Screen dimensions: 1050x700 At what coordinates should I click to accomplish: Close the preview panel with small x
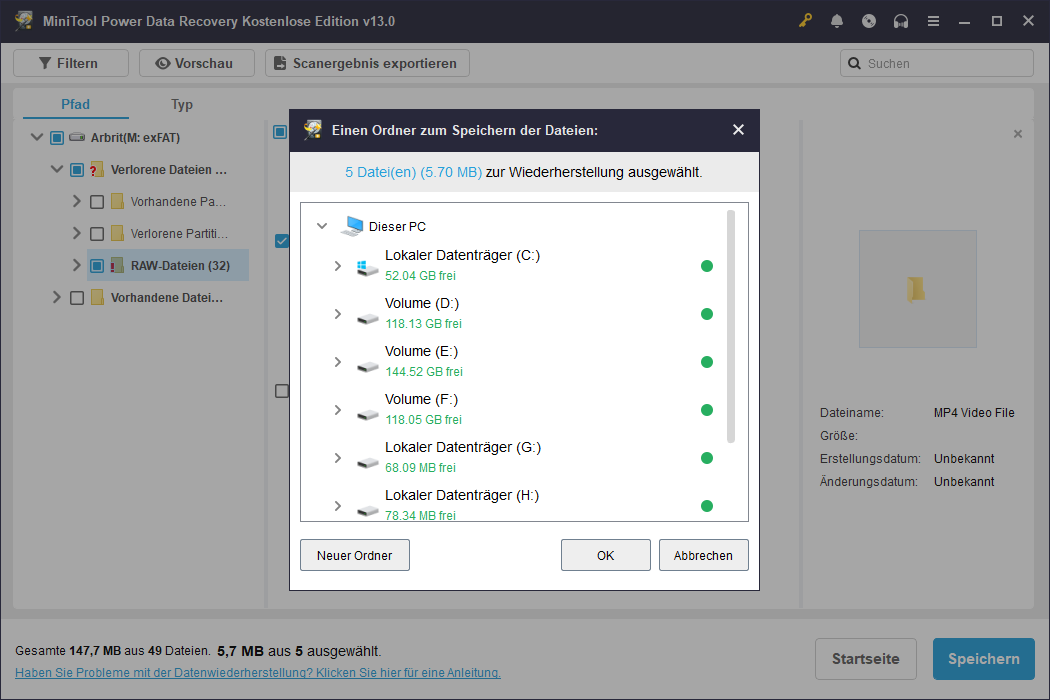(x=1018, y=134)
